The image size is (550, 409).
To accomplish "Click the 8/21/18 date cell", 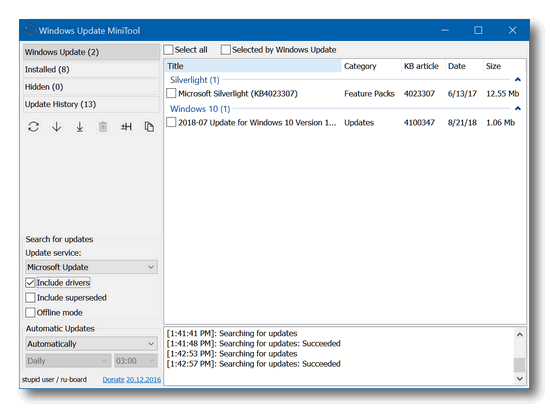I will [462, 122].
